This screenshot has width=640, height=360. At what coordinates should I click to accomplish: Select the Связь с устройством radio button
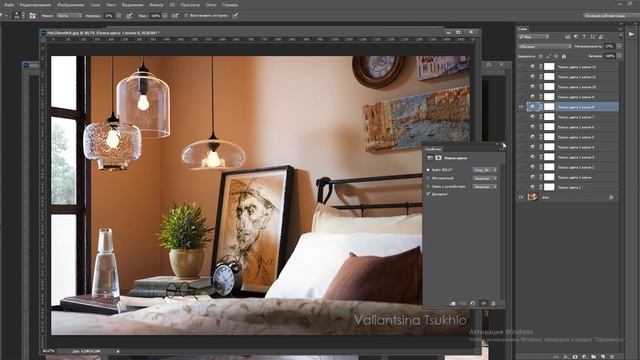point(428,186)
